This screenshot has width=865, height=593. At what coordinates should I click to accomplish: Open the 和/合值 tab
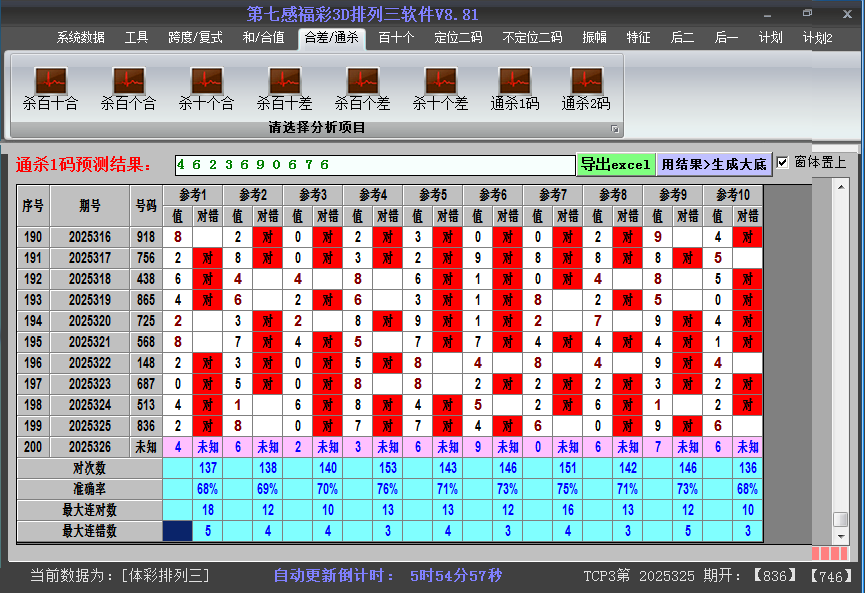click(x=254, y=36)
